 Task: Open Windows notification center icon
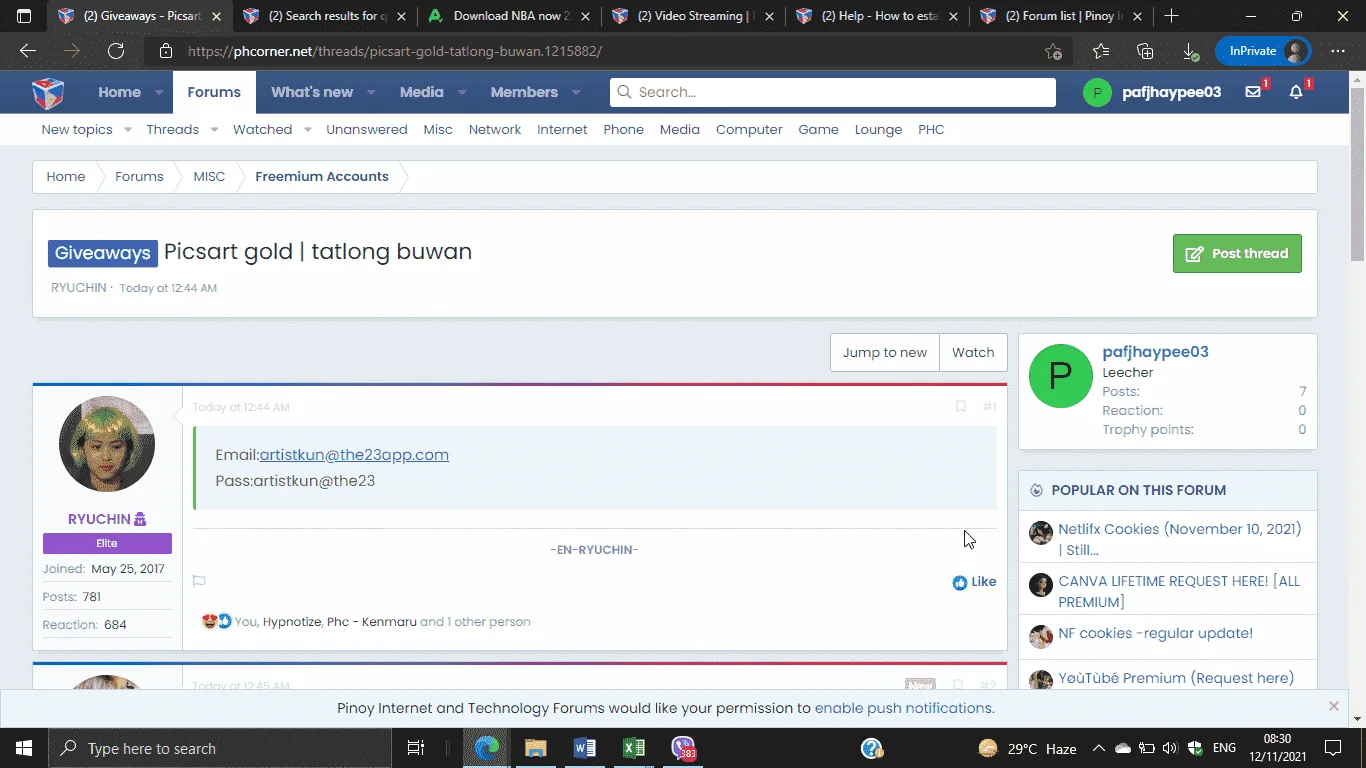1333,748
